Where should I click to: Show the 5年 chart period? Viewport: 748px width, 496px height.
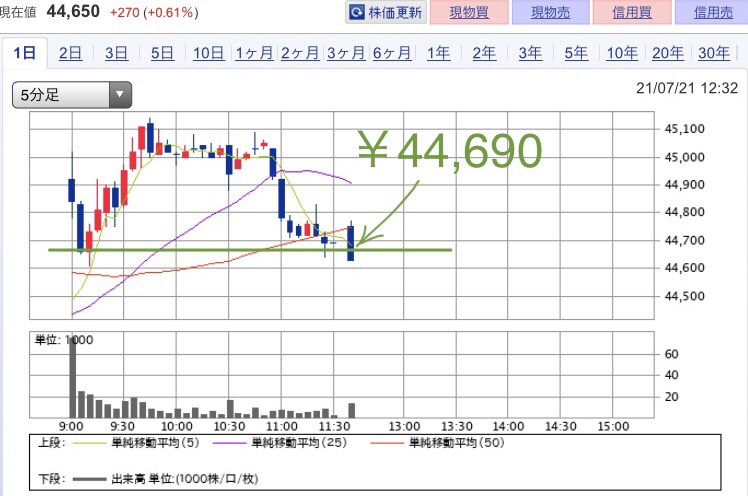[576, 52]
